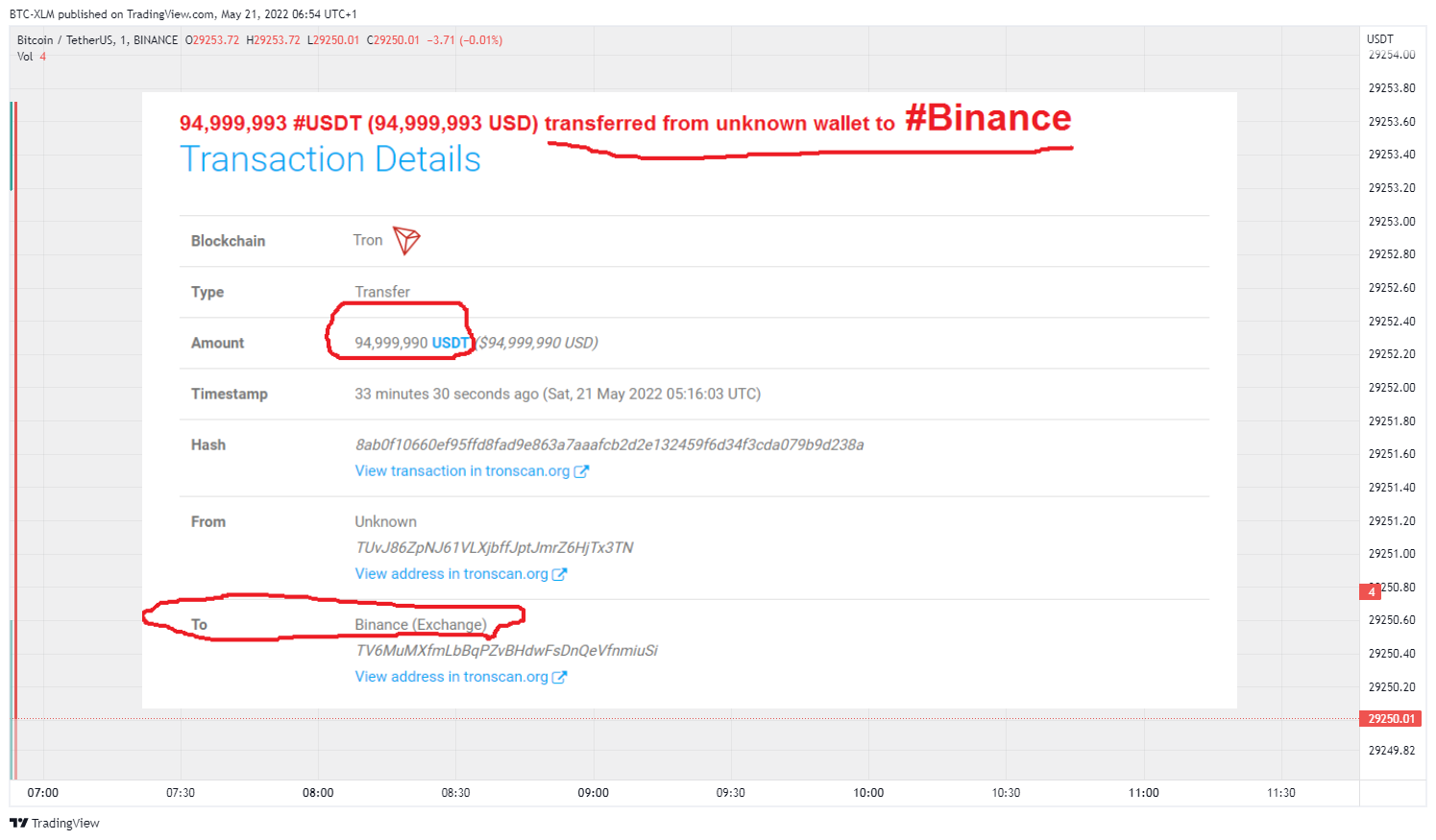
Task: Click the Timestamp row label
Action: [x=230, y=394]
